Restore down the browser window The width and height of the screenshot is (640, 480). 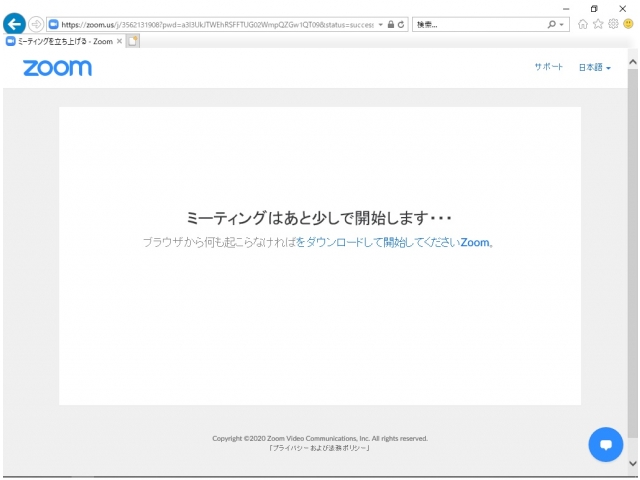coord(594,9)
